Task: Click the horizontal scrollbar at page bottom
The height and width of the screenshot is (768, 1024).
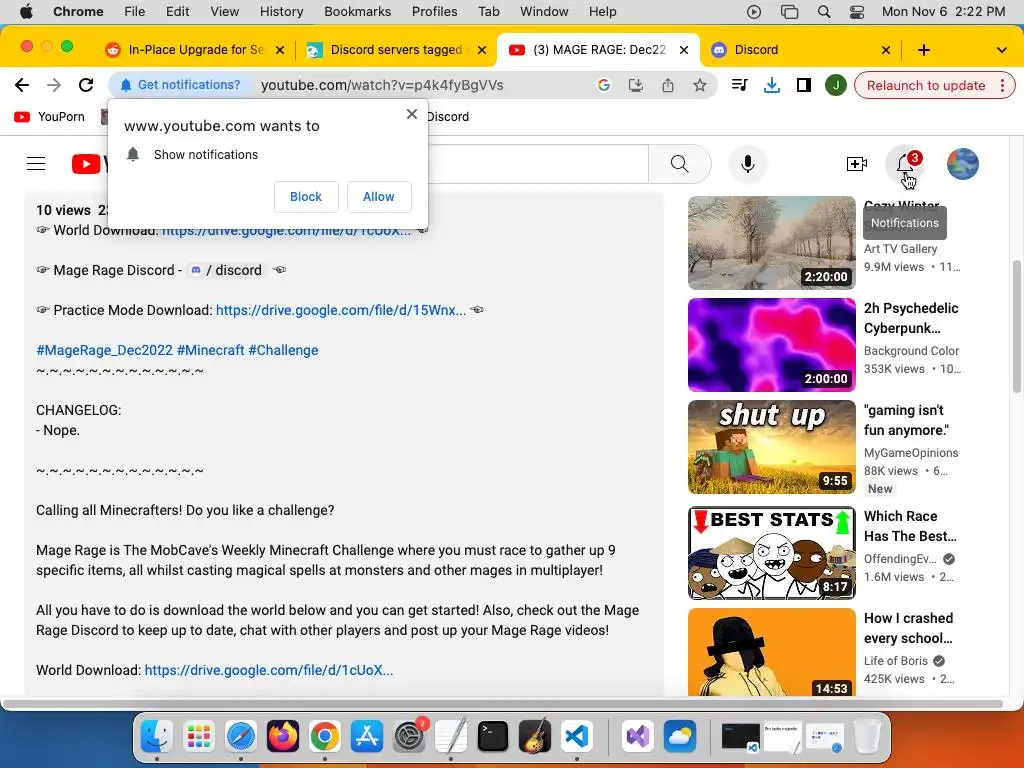Action: pos(503,704)
